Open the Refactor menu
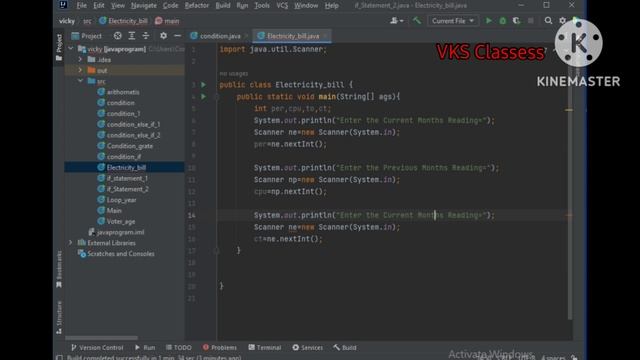640x360 pixels. (x=197, y=5)
